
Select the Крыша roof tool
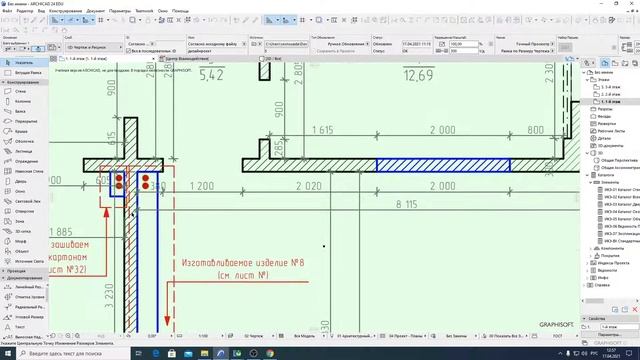coord(24,131)
